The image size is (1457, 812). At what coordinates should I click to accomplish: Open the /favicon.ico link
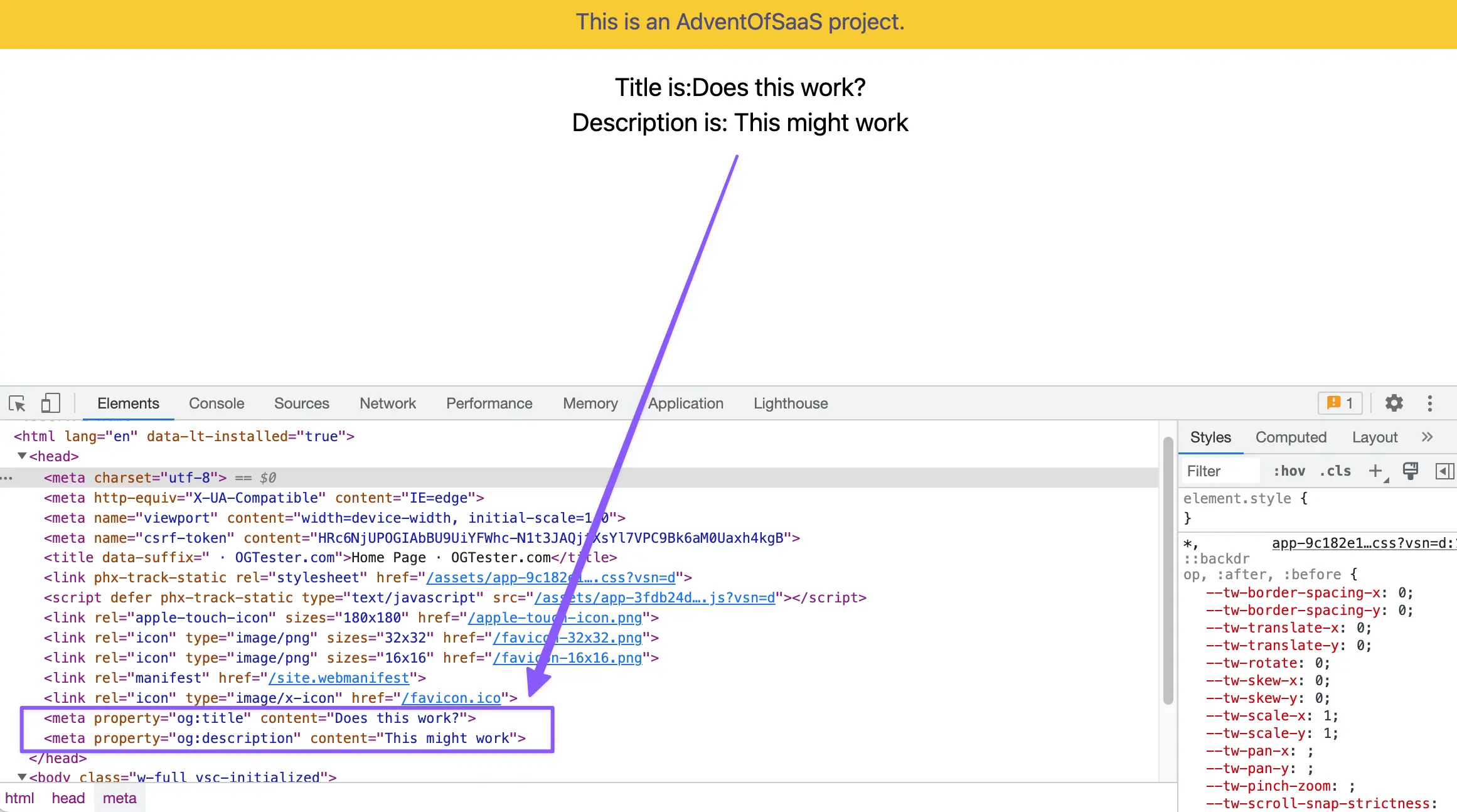pyautogui.click(x=451, y=698)
